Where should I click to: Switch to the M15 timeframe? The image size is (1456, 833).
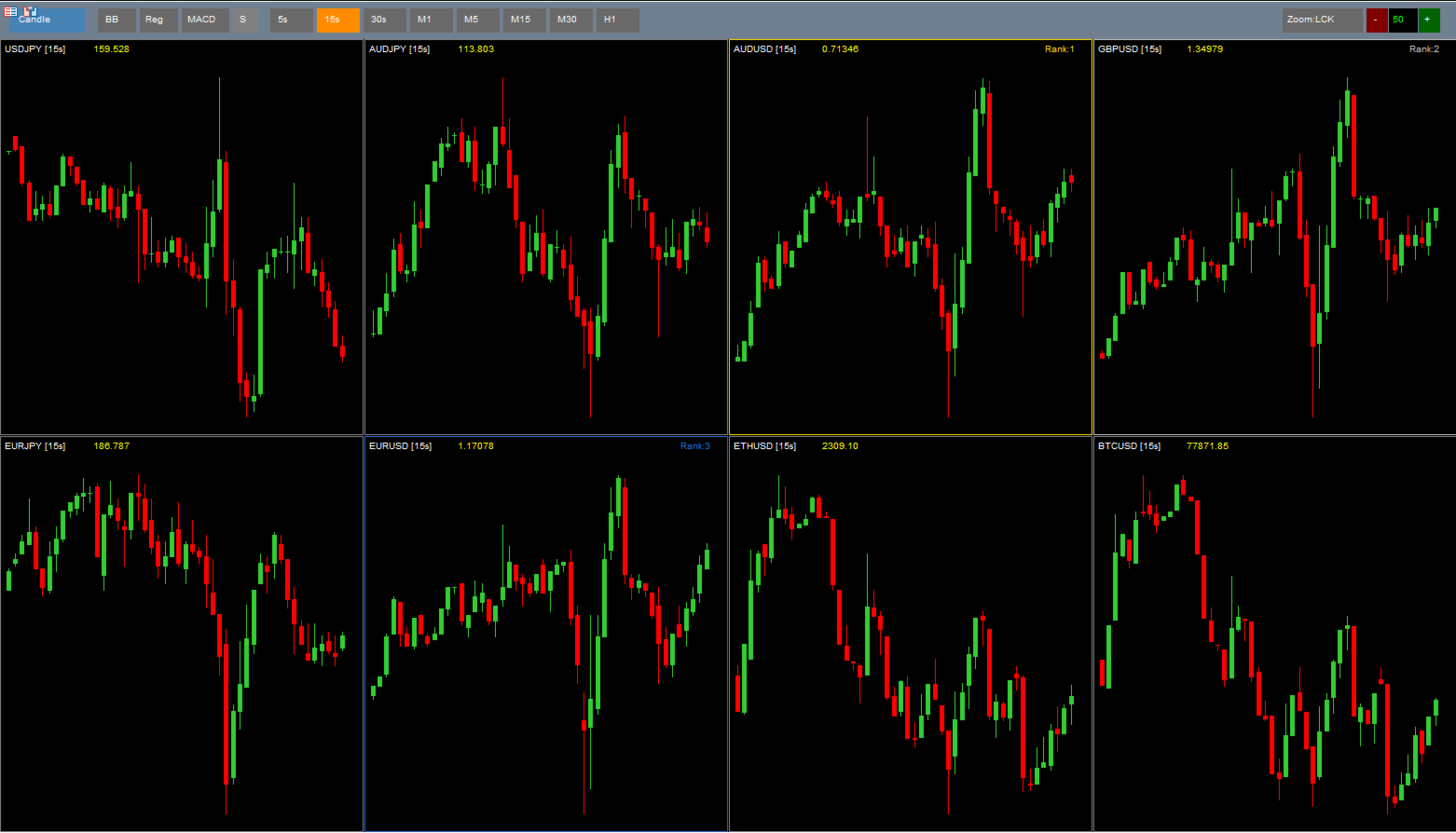[x=525, y=20]
